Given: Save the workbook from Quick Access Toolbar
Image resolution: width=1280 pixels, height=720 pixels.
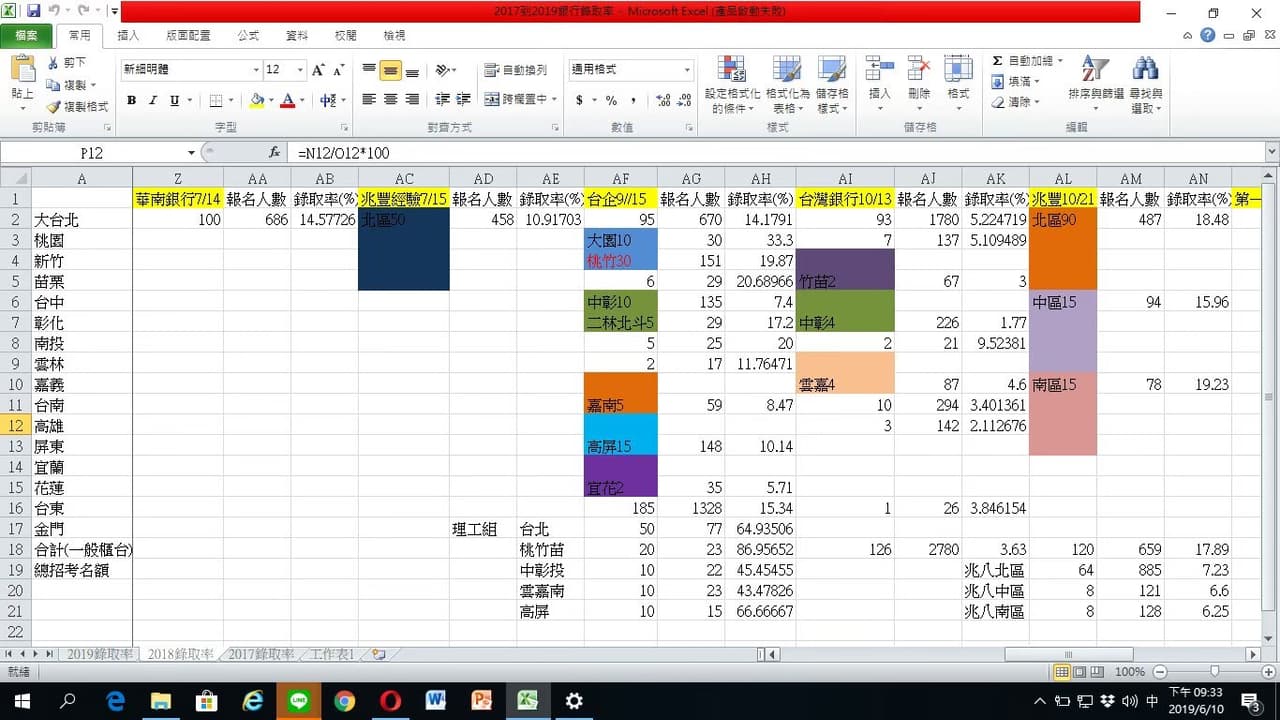Looking at the screenshot, I should [x=33, y=12].
